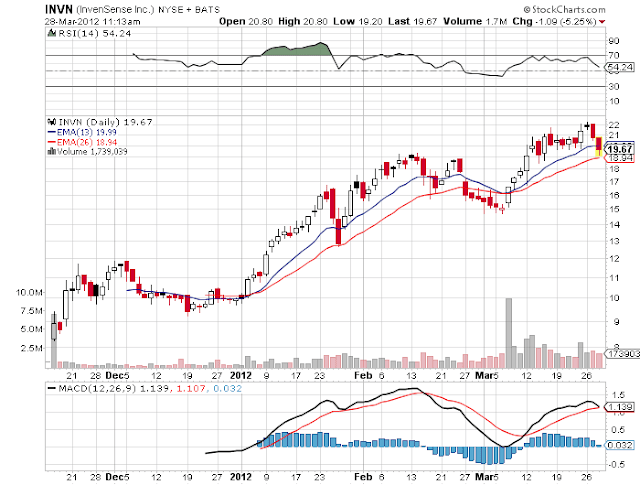Click the StockCharts.com label at top right
This screenshot has width=640, height=485.
[564, 9]
